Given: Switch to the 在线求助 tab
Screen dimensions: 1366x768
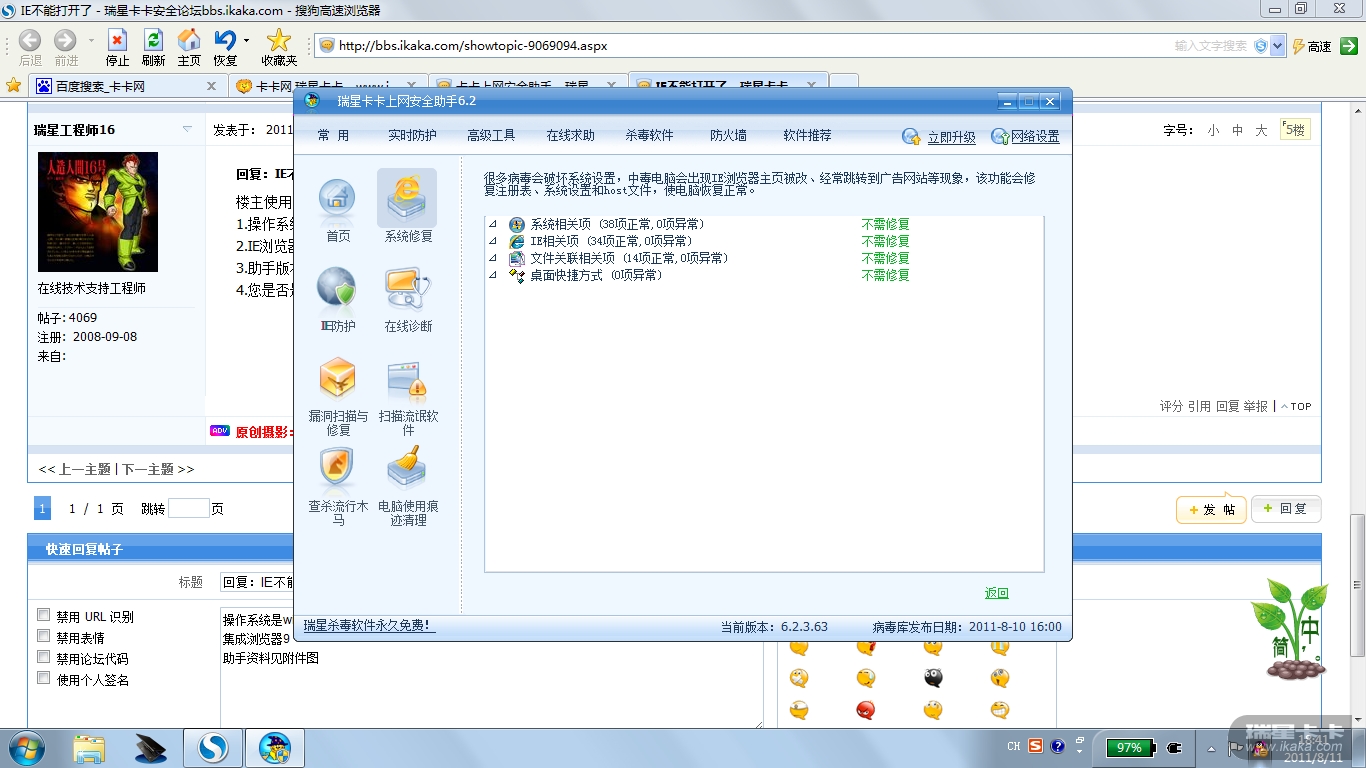Looking at the screenshot, I should [570, 136].
